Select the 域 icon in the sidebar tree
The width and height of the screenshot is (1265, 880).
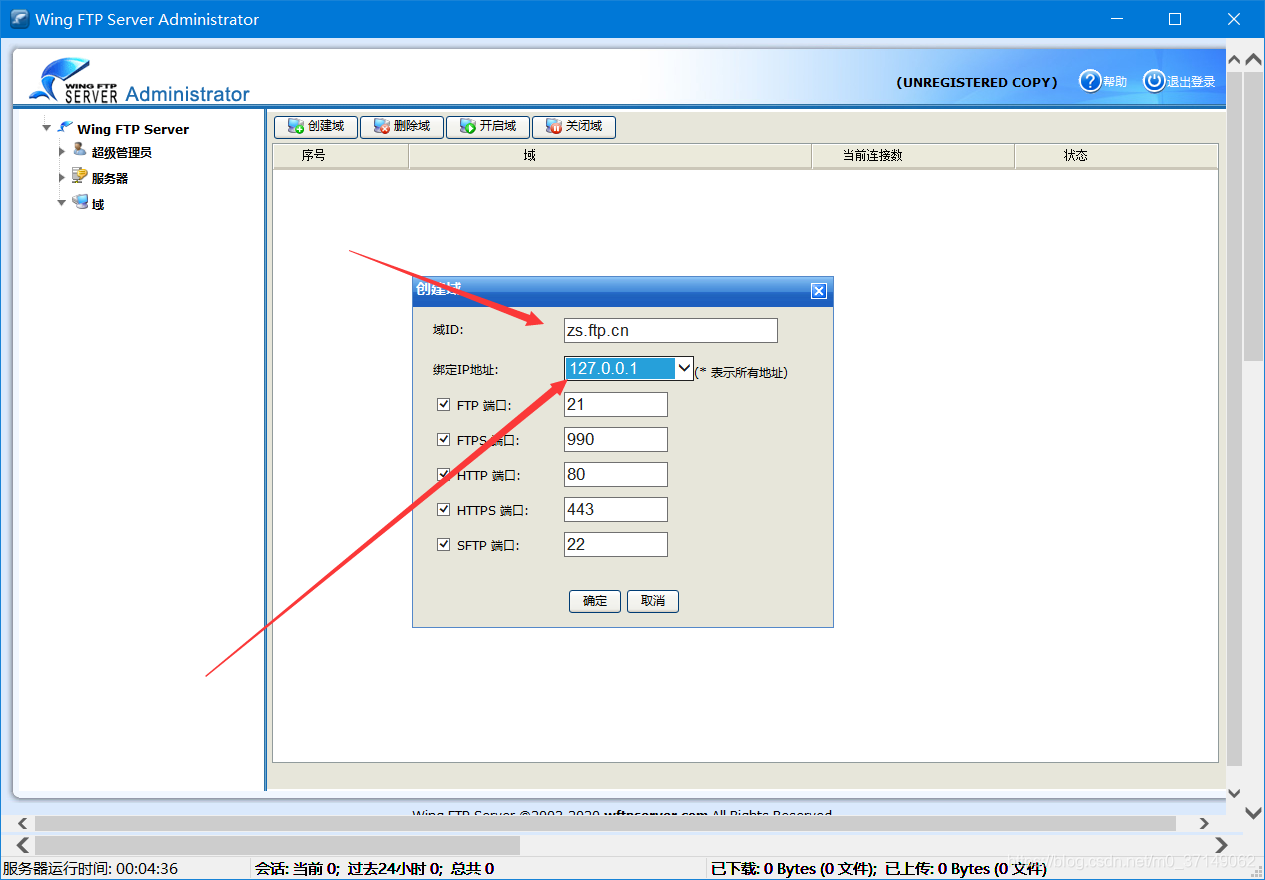click(81, 202)
